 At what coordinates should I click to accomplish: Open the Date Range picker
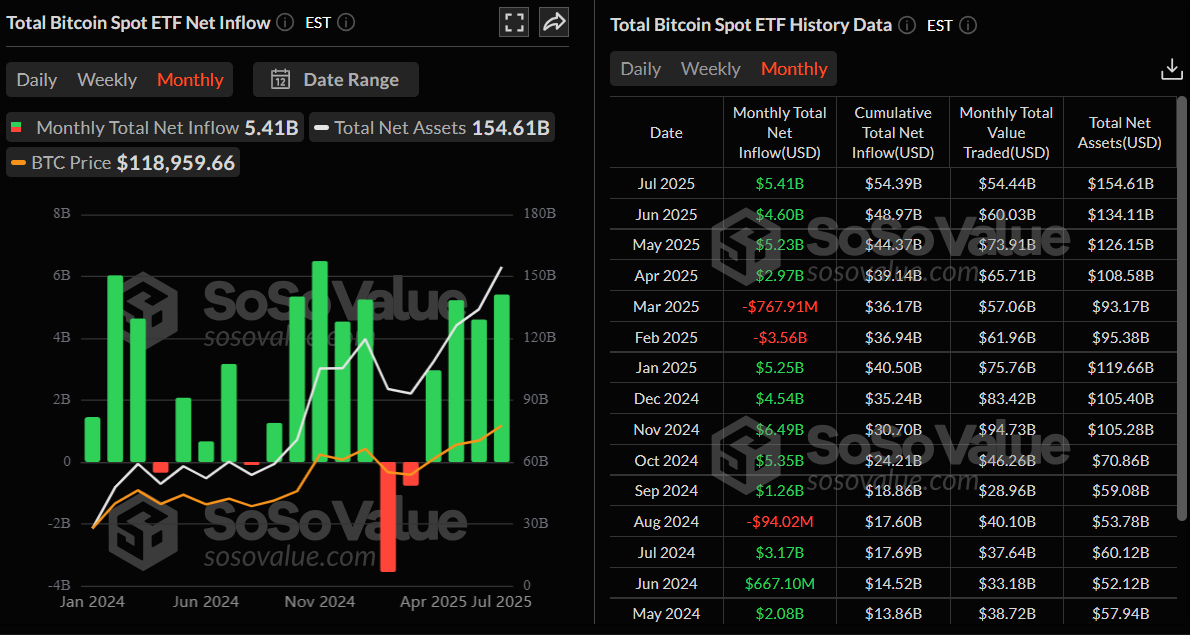pyautogui.click(x=335, y=79)
